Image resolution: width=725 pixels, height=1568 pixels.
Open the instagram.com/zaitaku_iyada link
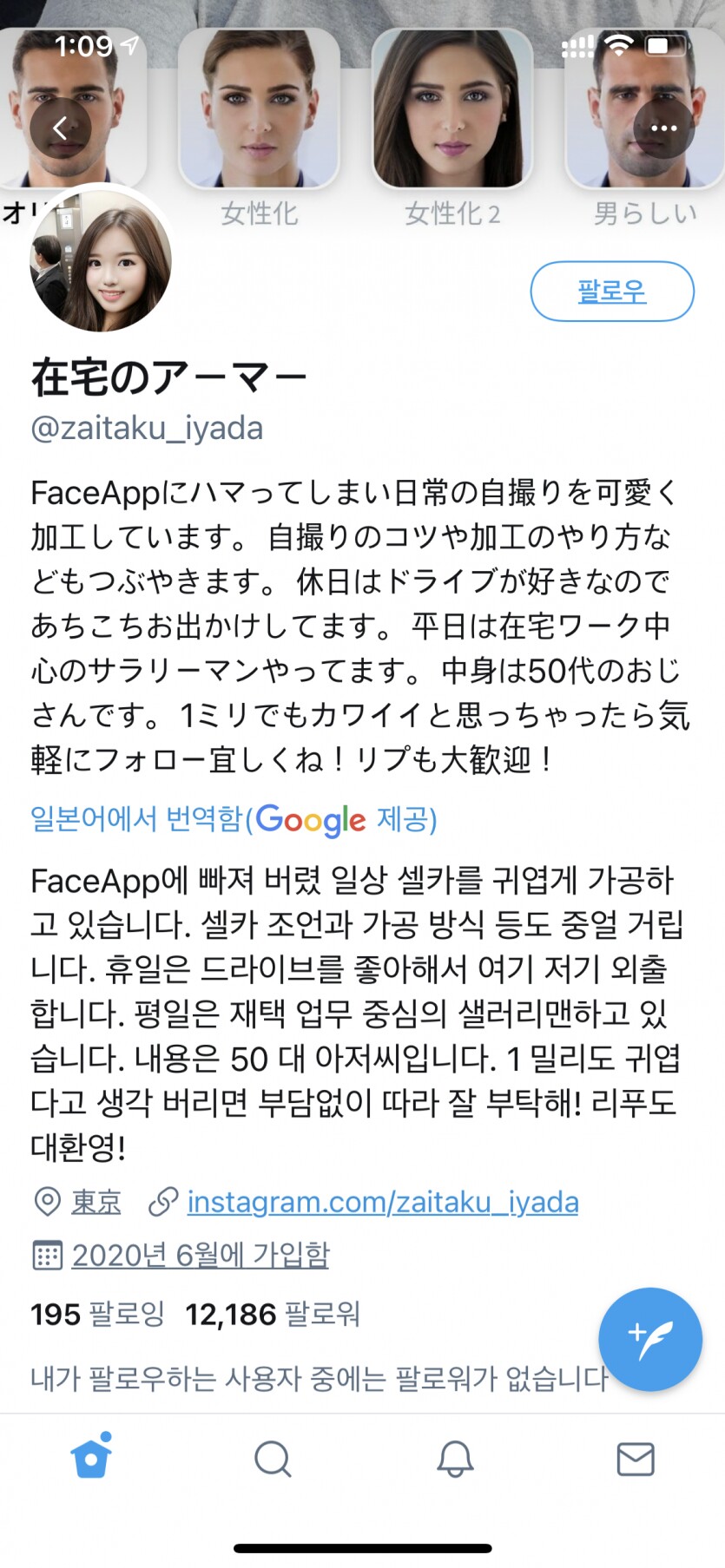(383, 1202)
